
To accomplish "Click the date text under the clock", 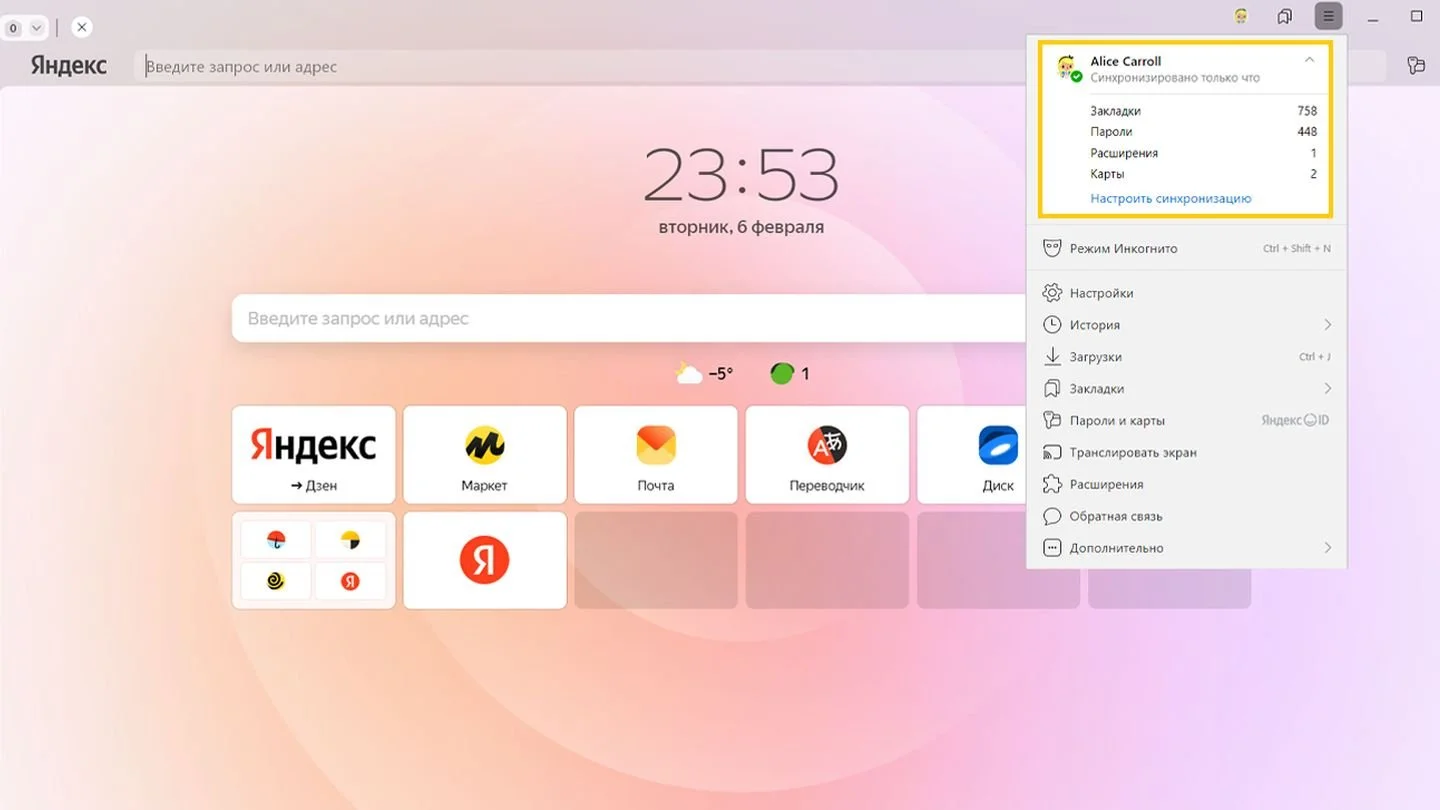I will click(741, 227).
